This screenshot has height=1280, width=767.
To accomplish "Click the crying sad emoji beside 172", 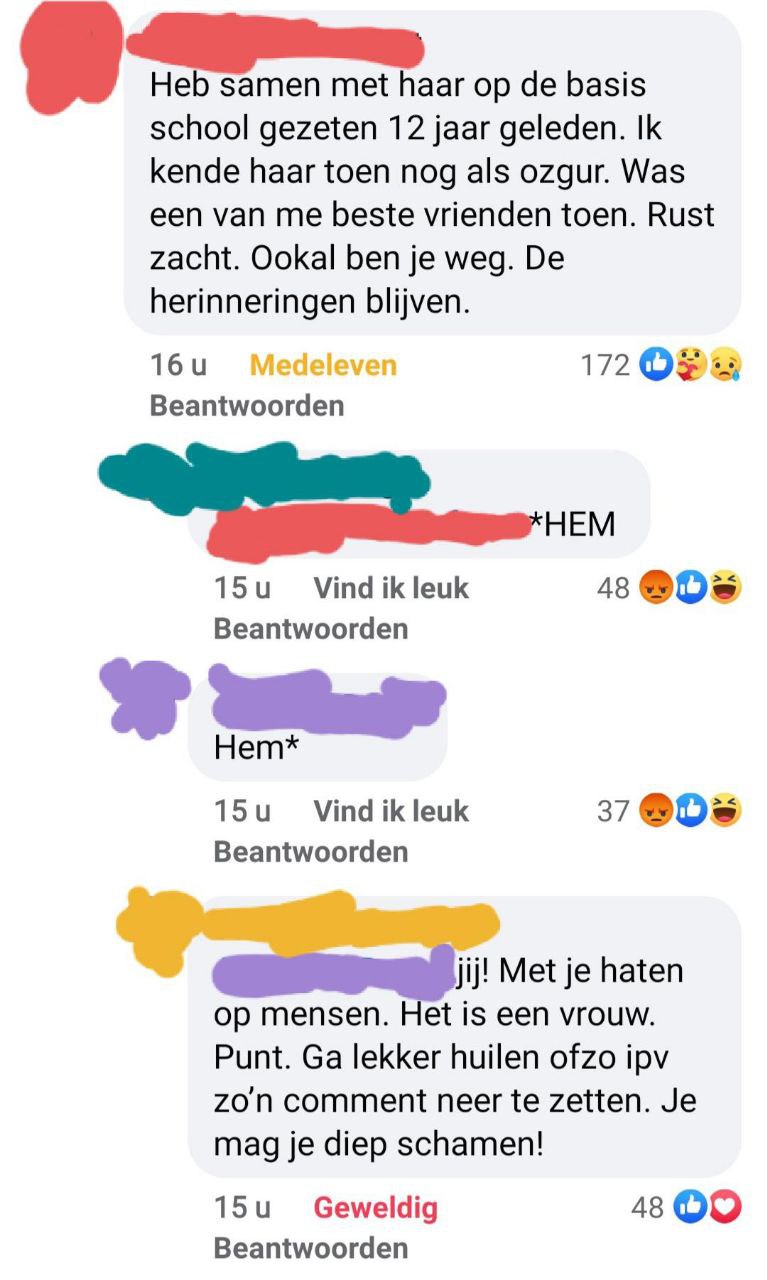I will tap(725, 366).
